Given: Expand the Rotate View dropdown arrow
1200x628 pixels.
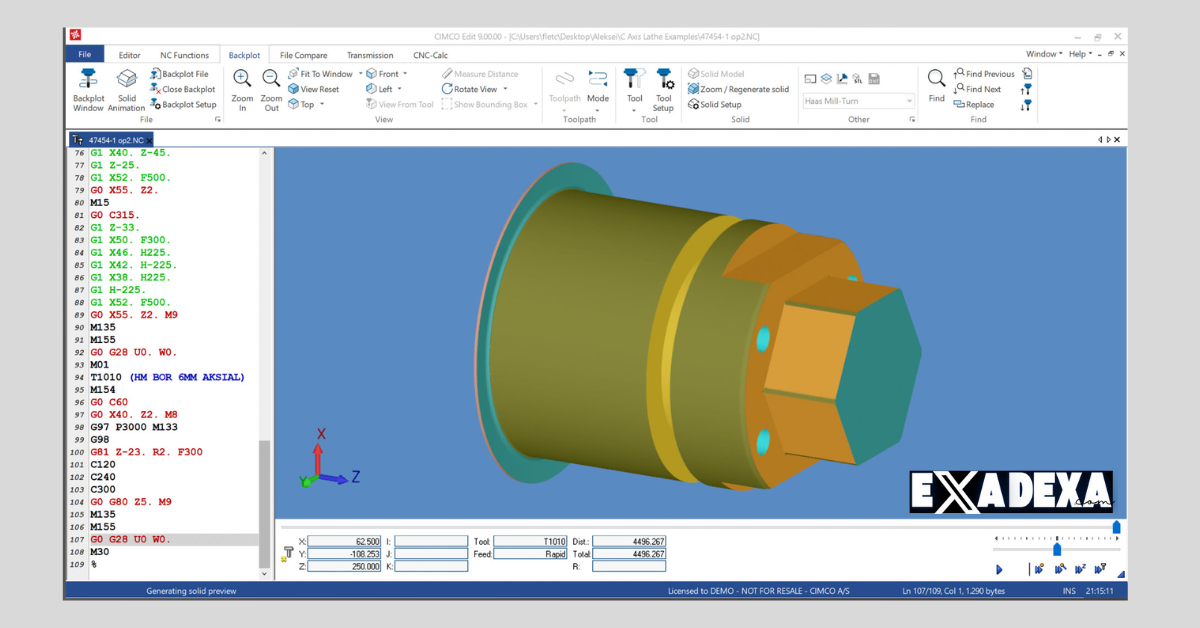Looking at the screenshot, I should coord(505,89).
